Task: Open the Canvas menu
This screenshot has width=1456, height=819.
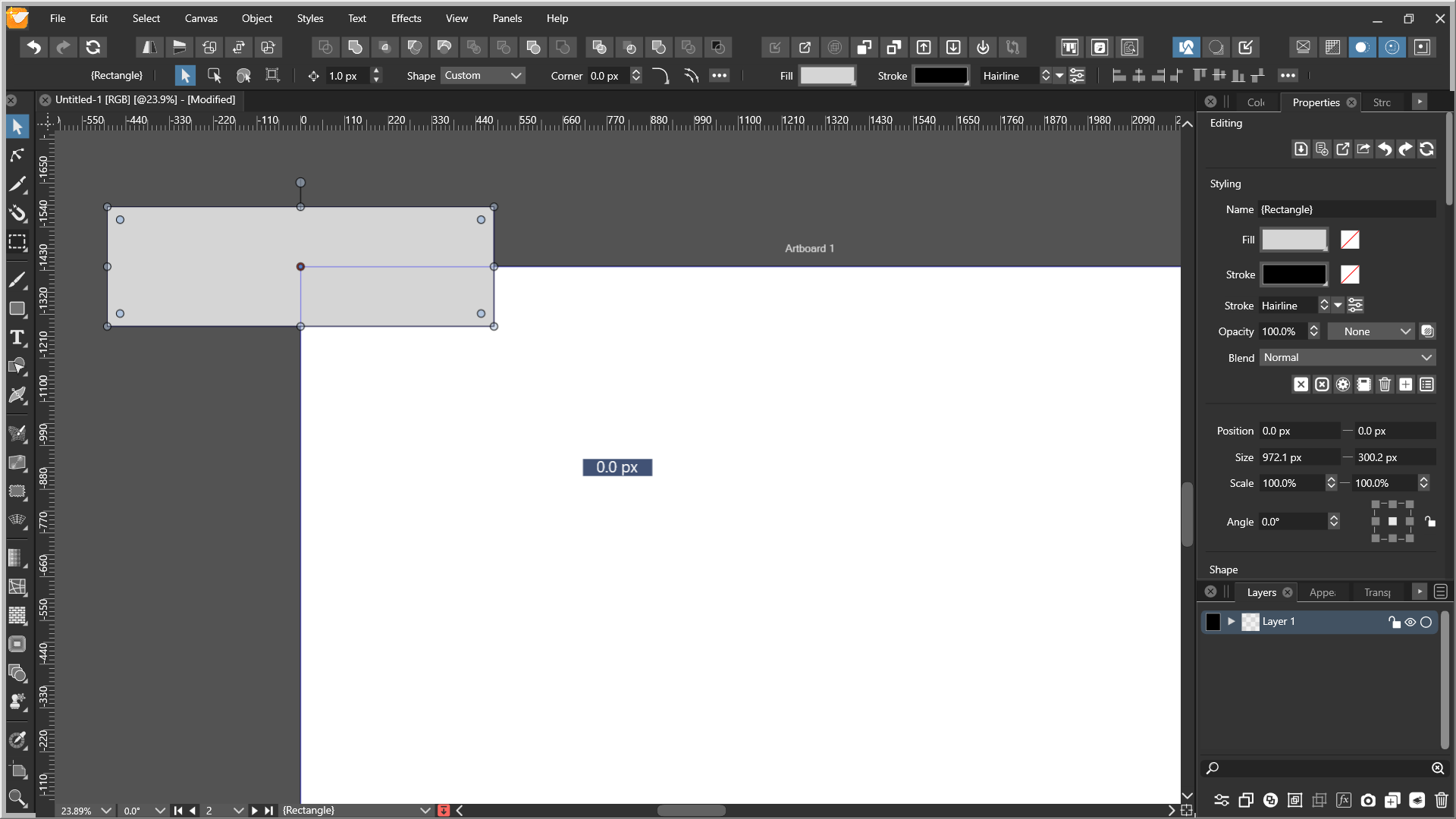Action: pos(201,18)
